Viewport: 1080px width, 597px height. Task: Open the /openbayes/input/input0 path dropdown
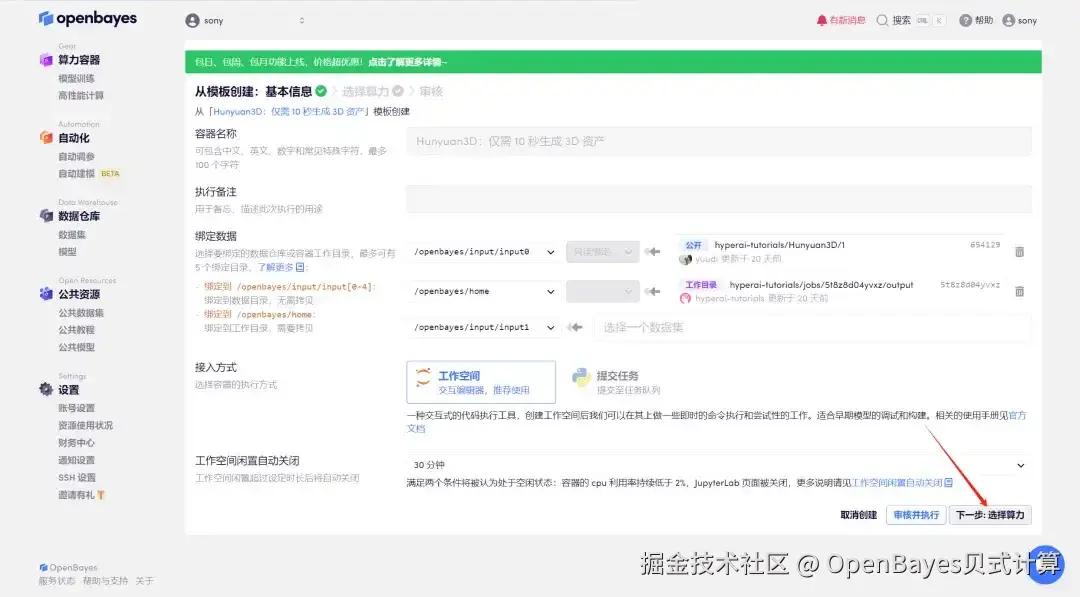coord(484,252)
